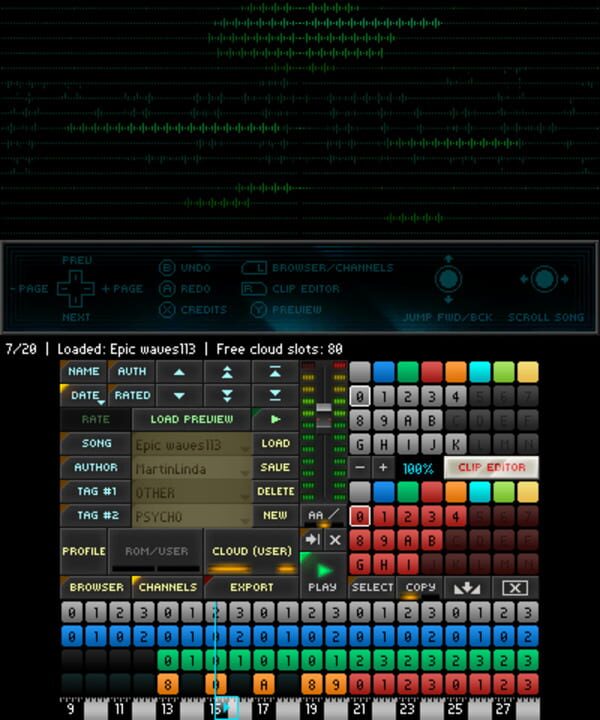Viewport: 600px width, 720px height.
Task: Click the jump-to-top arrow icon
Action: pyautogui.click(x=276, y=372)
